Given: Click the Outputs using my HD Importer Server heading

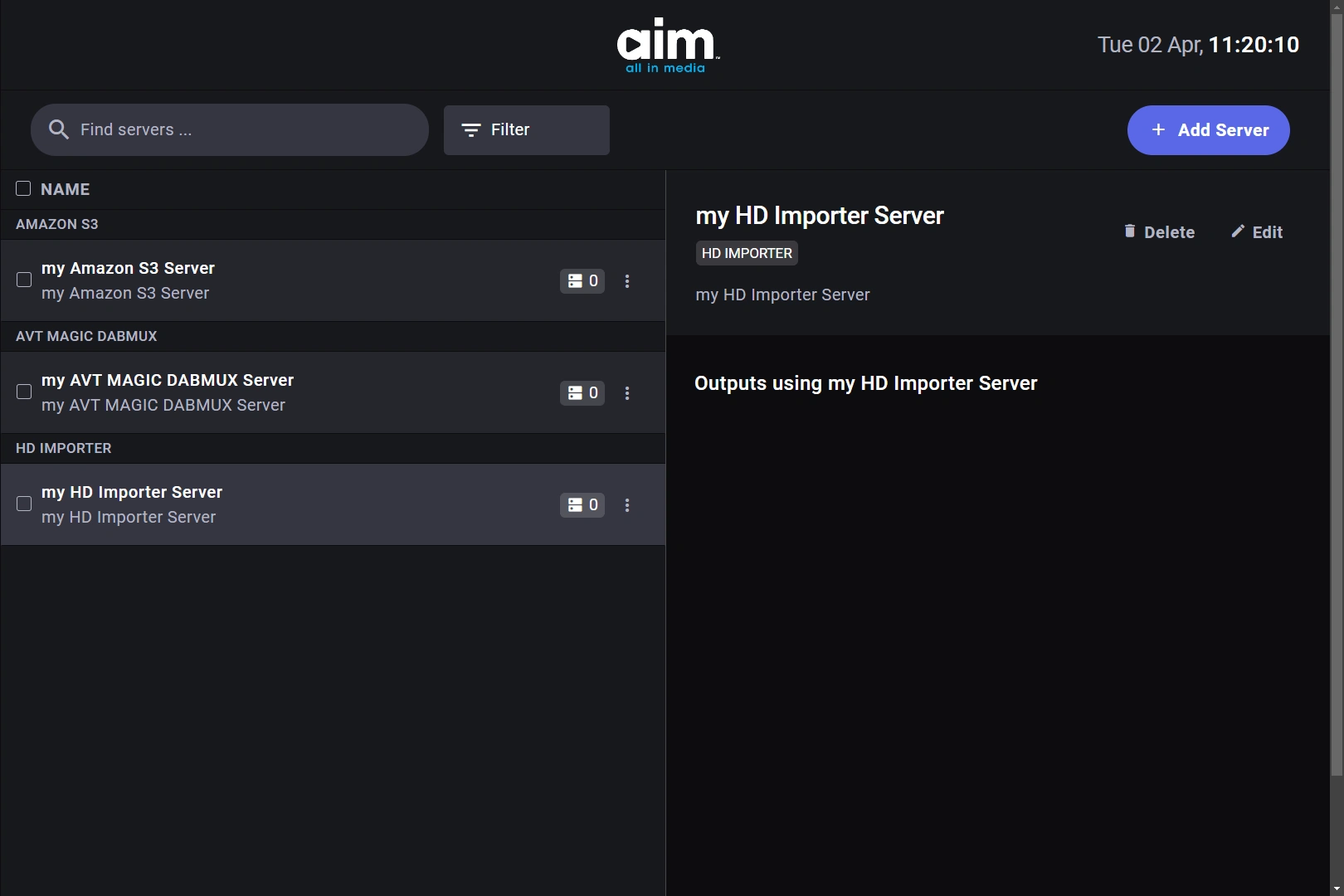Looking at the screenshot, I should [866, 383].
